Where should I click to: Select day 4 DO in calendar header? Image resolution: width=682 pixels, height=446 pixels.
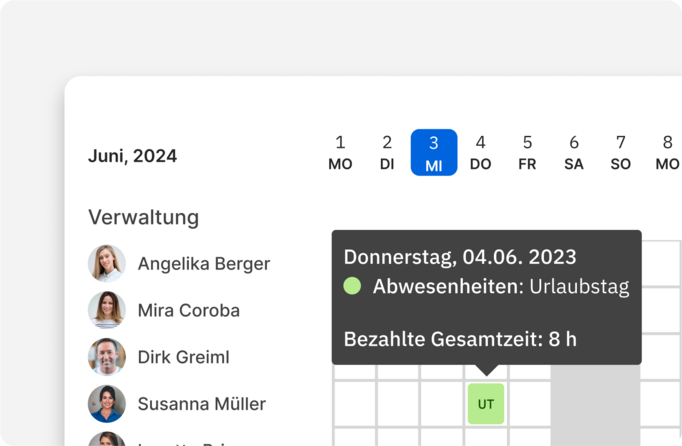[x=481, y=152]
